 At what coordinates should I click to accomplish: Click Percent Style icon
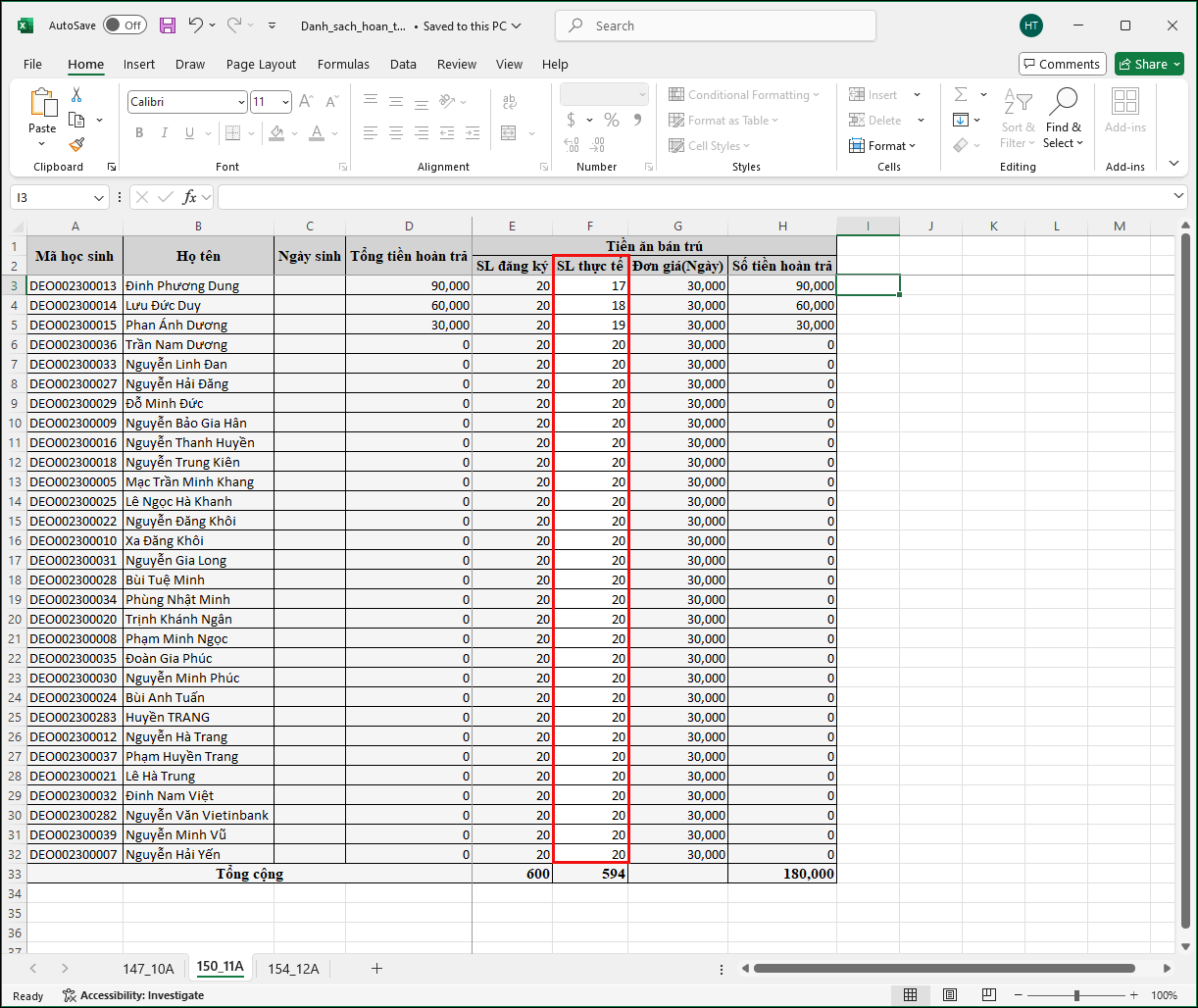tap(612, 120)
